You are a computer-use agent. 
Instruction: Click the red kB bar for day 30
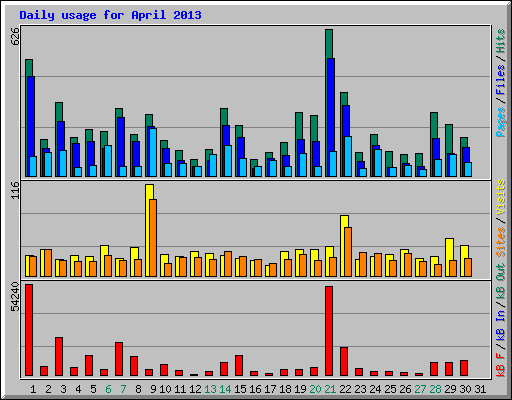tap(464, 368)
